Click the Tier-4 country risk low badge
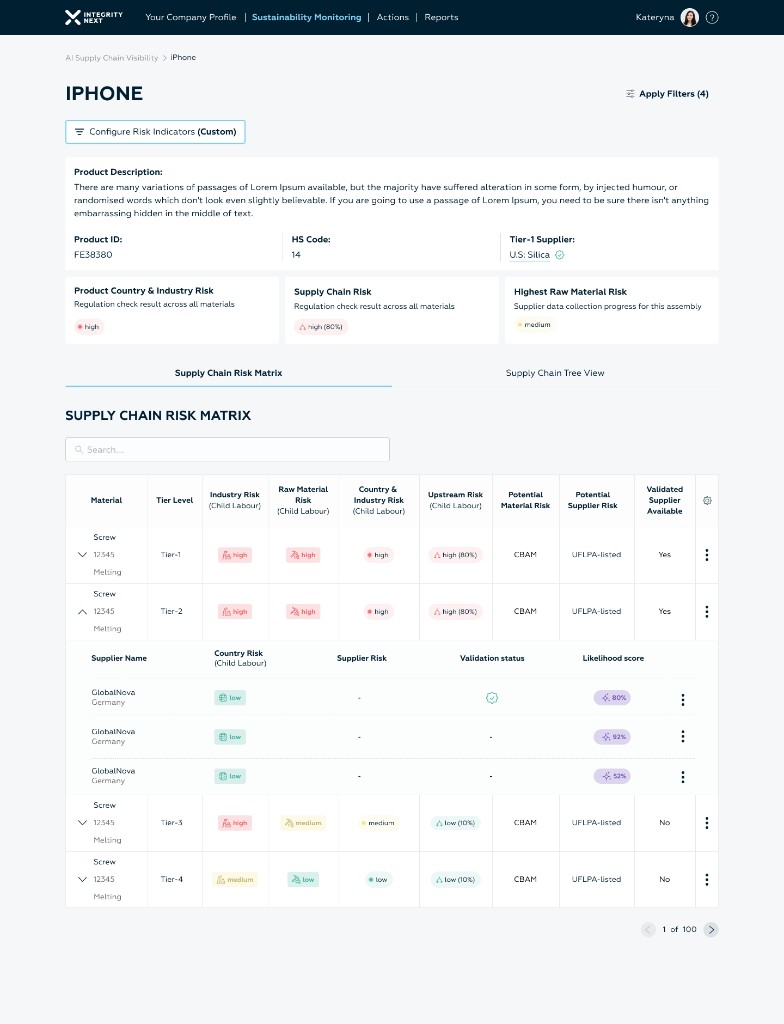The width and height of the screenshot is (784, 1024). pos(378,880)
